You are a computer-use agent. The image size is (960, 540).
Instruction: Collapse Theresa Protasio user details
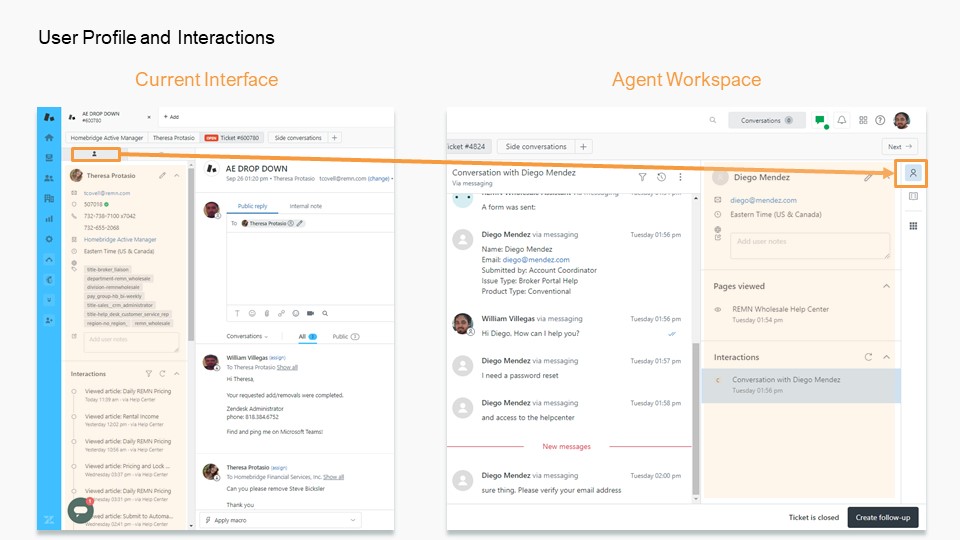pyautogui.click(x=177, y=176)
